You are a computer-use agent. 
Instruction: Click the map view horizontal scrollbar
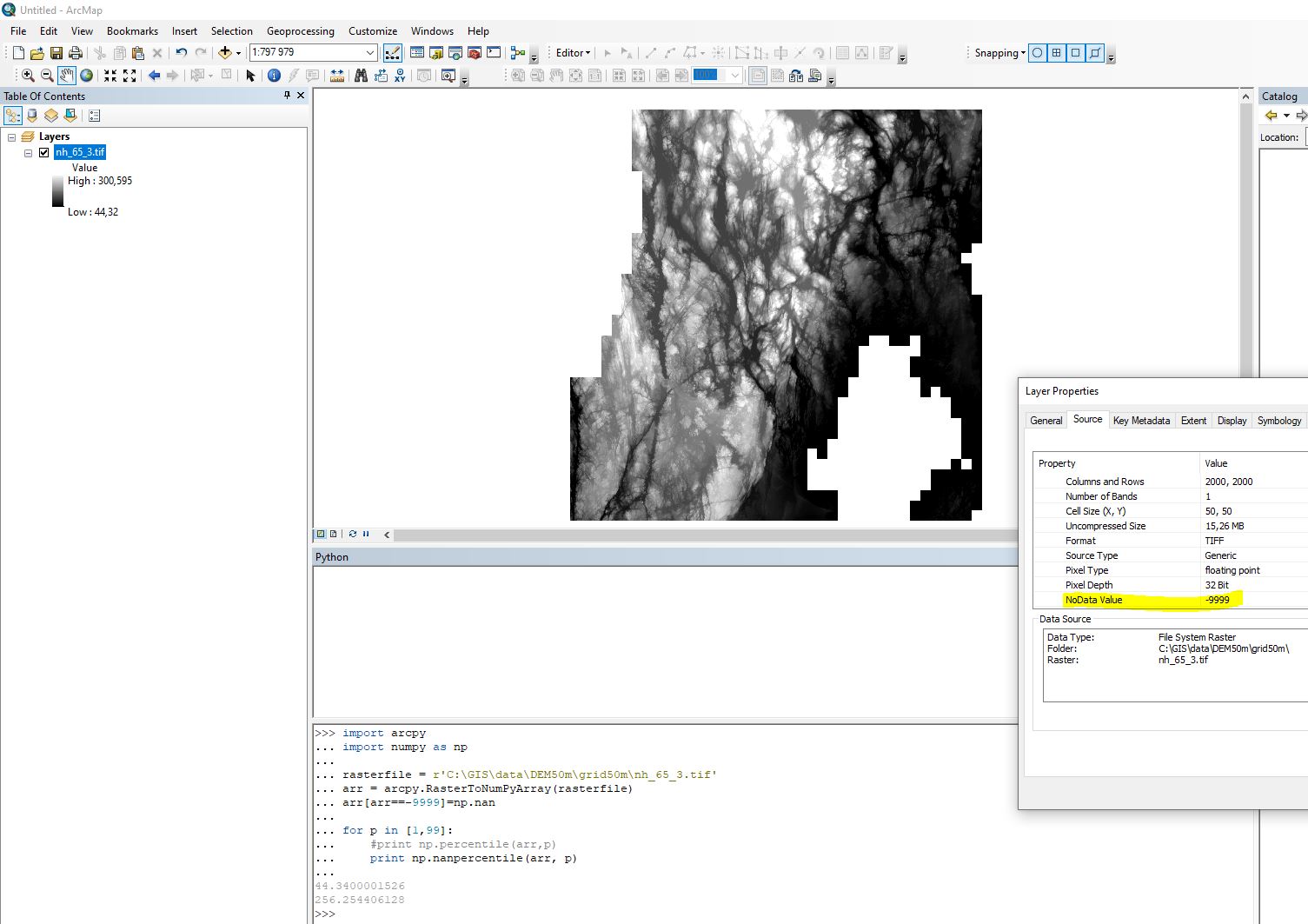(x=704, y=535)
